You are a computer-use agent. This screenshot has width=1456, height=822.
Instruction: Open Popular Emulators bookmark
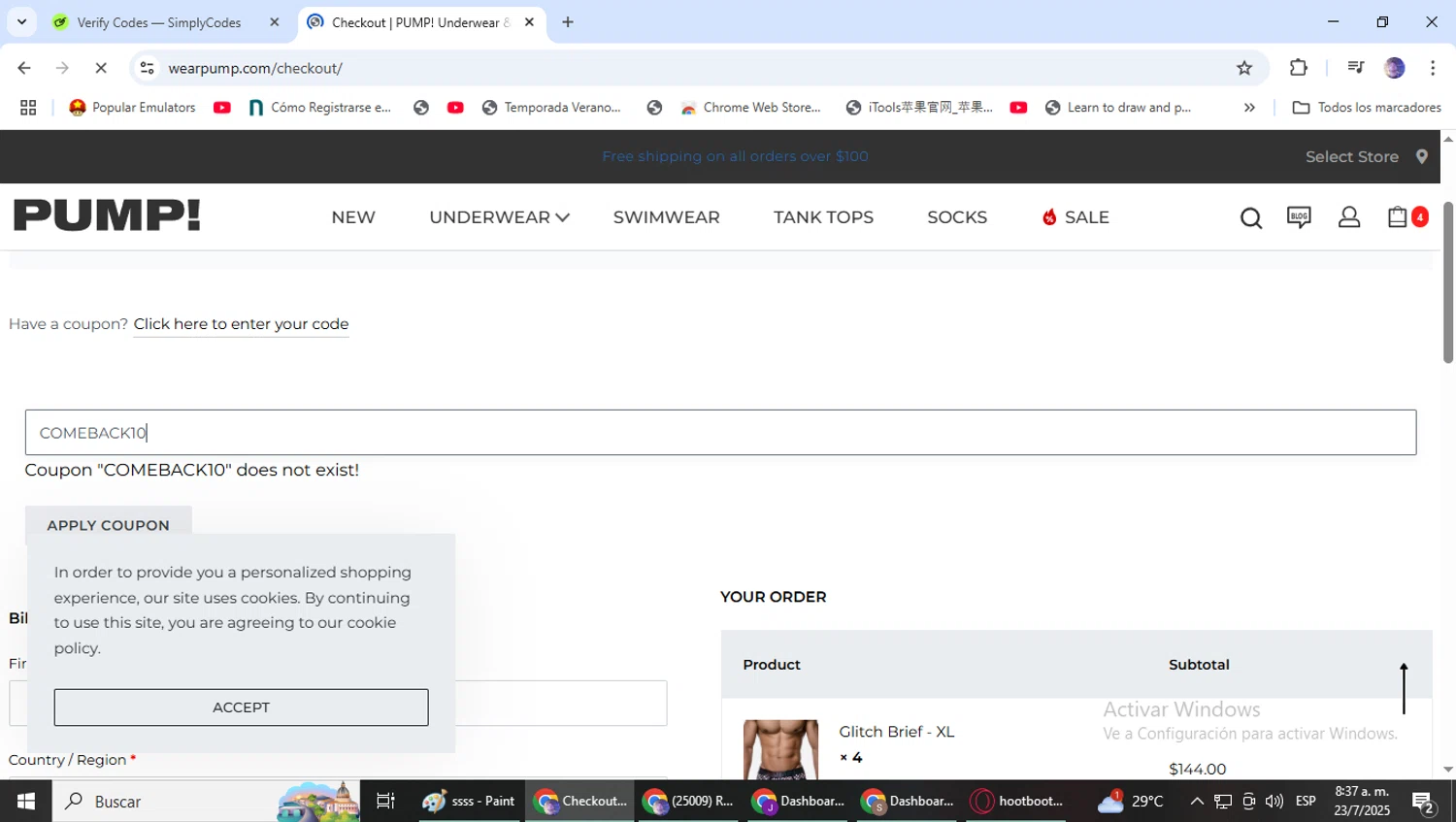coord(132,108)
